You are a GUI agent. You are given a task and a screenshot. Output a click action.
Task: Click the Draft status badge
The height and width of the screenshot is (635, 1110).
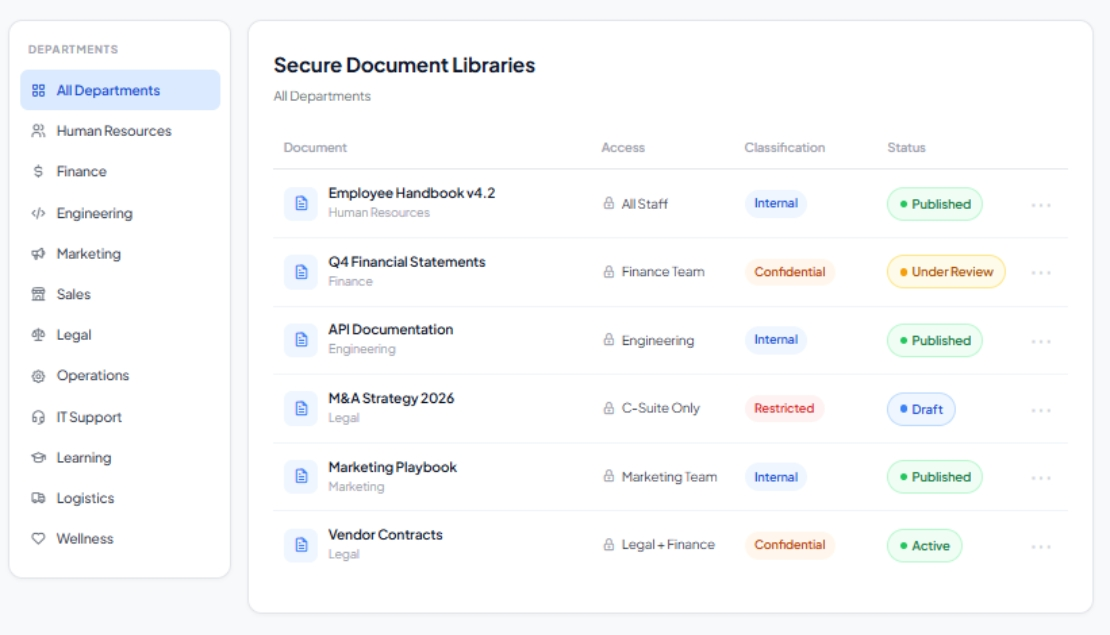pos(921,409)
